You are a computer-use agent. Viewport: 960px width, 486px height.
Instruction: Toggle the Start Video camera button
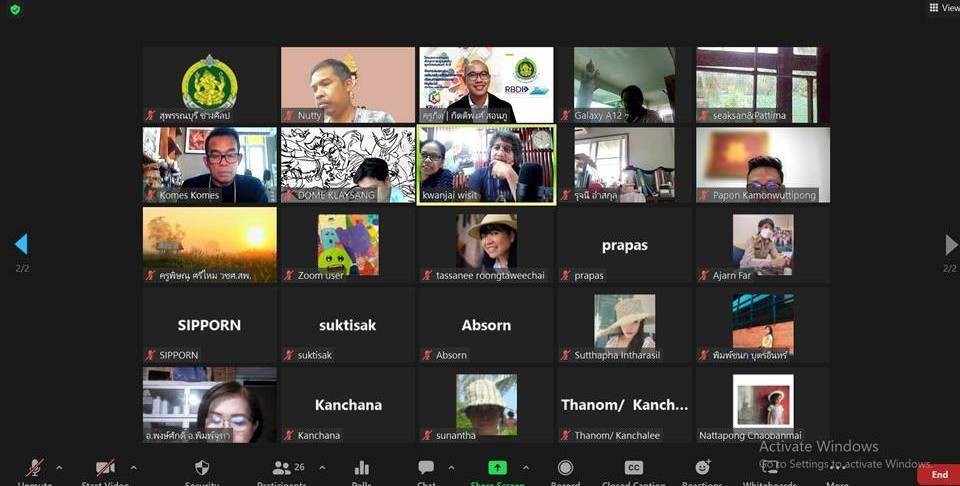pos(105,468)
